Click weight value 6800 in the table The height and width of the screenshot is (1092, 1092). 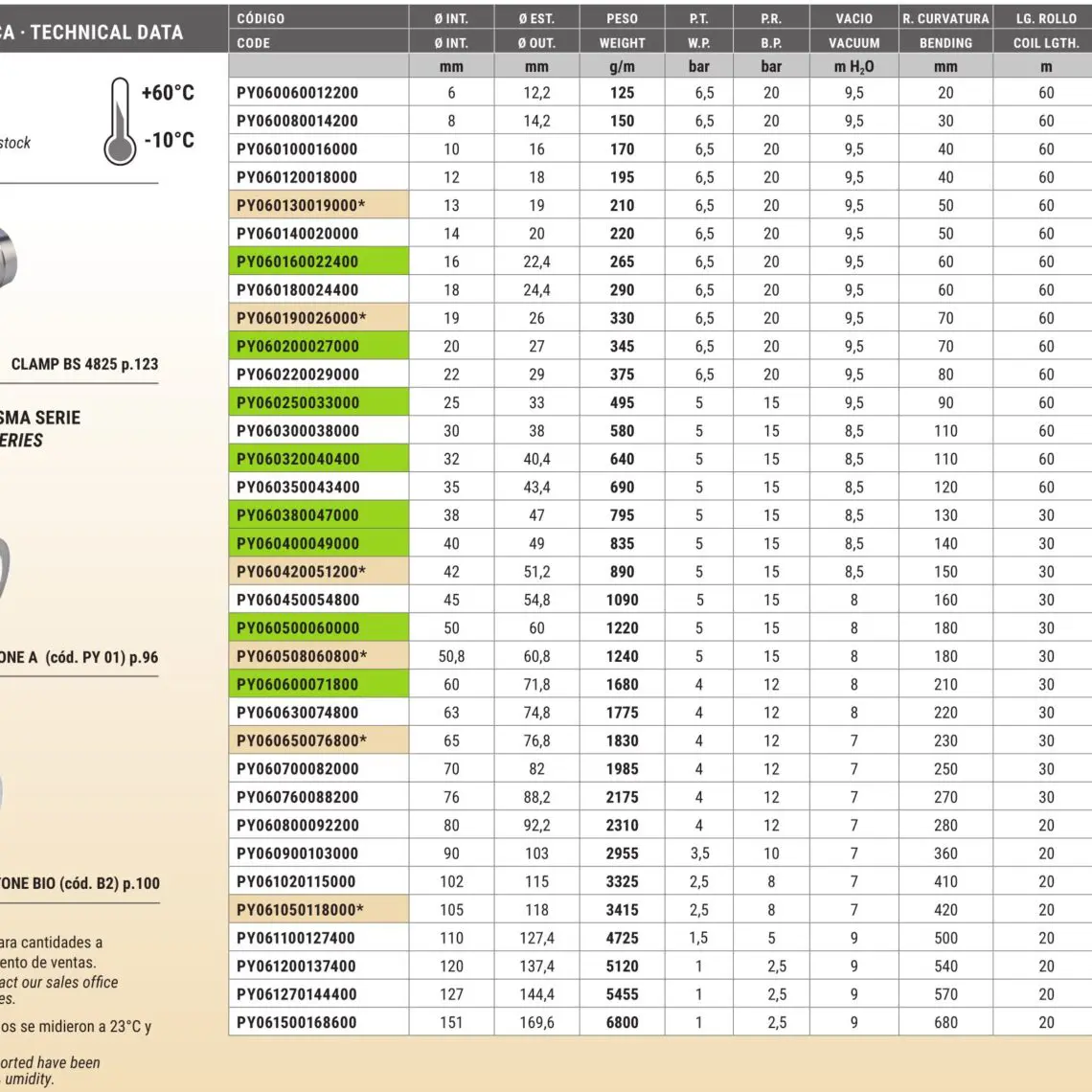click(622, 1022)
